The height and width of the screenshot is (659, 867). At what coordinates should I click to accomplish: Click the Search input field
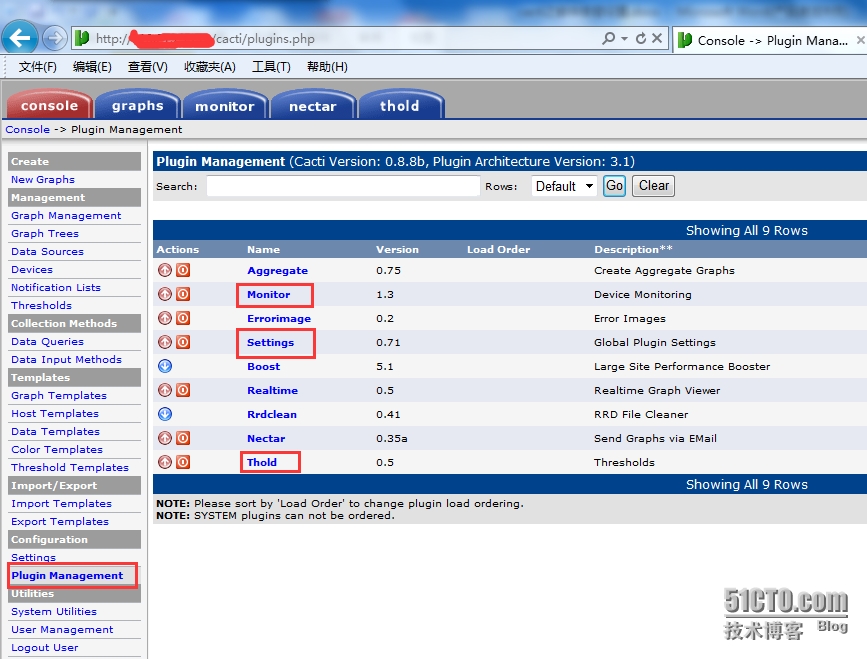pos(343,186)
